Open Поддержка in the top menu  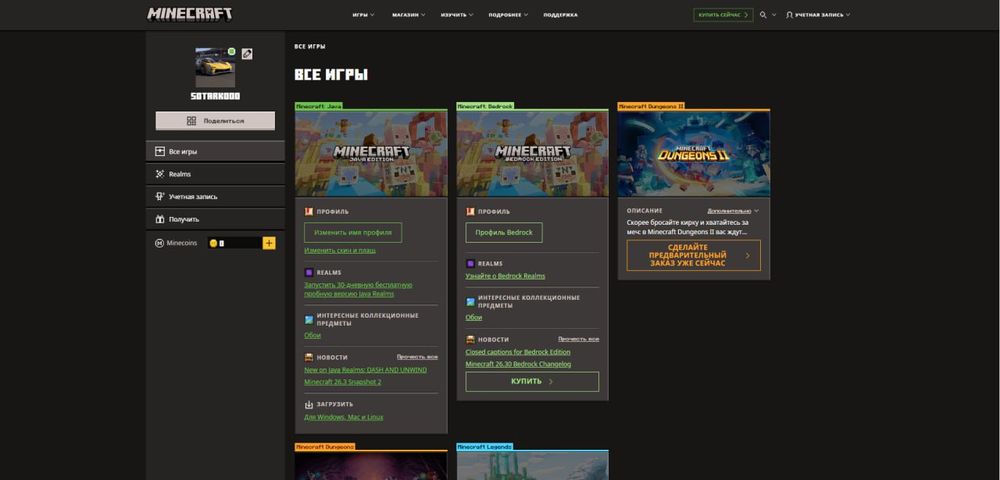tap(561, 15)
